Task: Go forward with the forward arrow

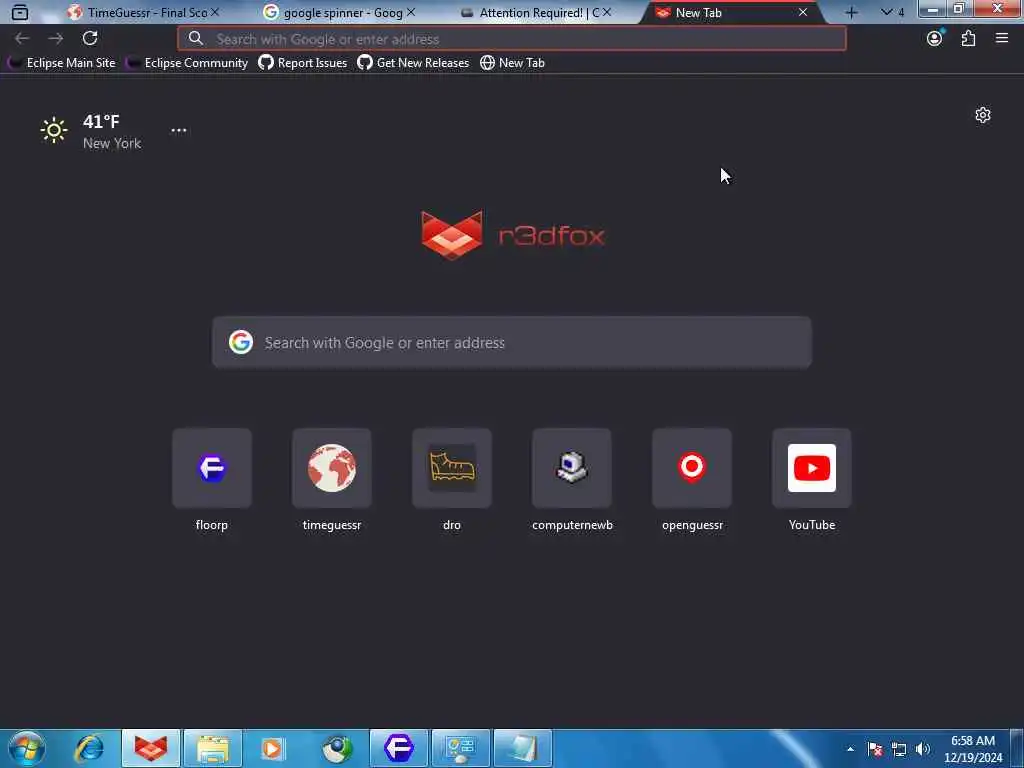Action: (x=56, y=39)
